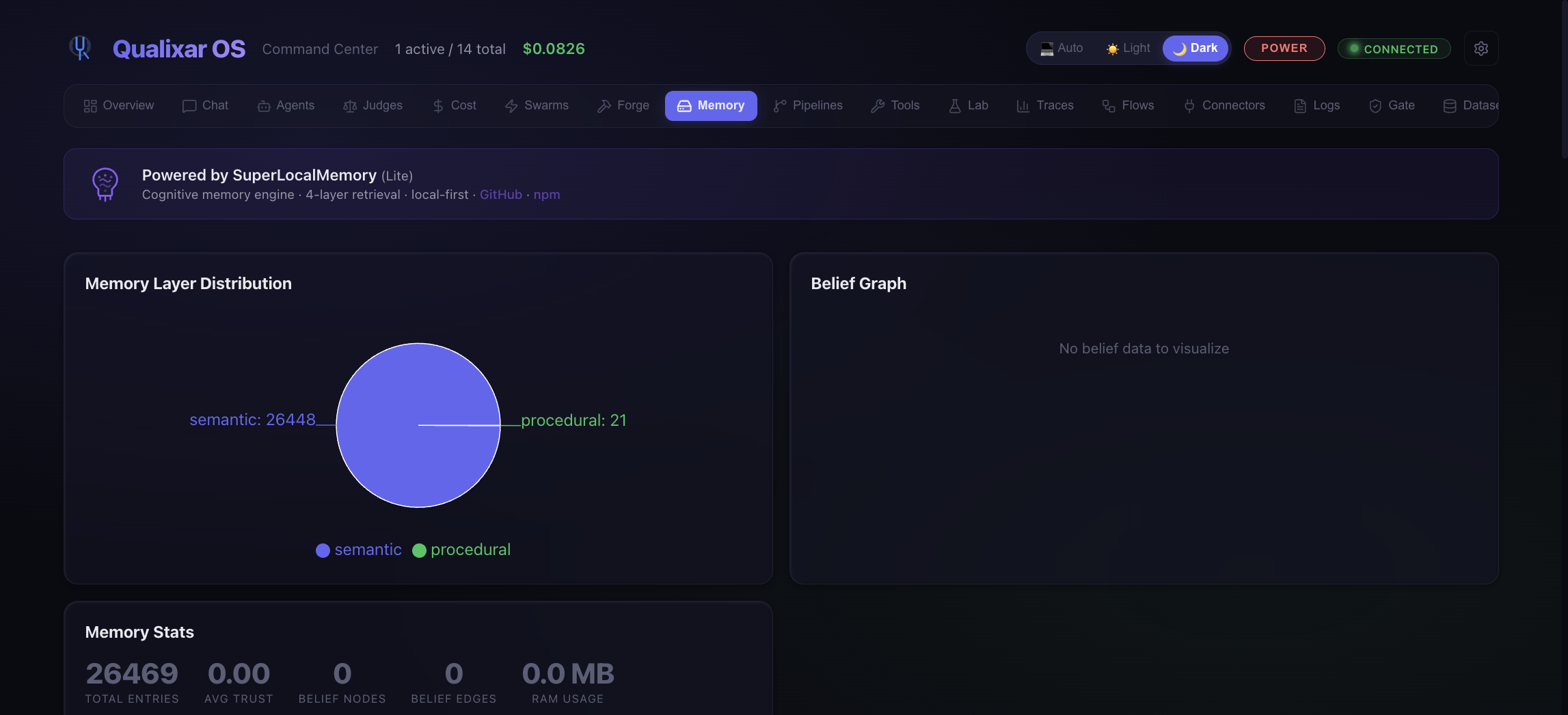The image size is (1568, 715).
Task: Click the Chat bubble icon
Action: click(x=189, y=106)
